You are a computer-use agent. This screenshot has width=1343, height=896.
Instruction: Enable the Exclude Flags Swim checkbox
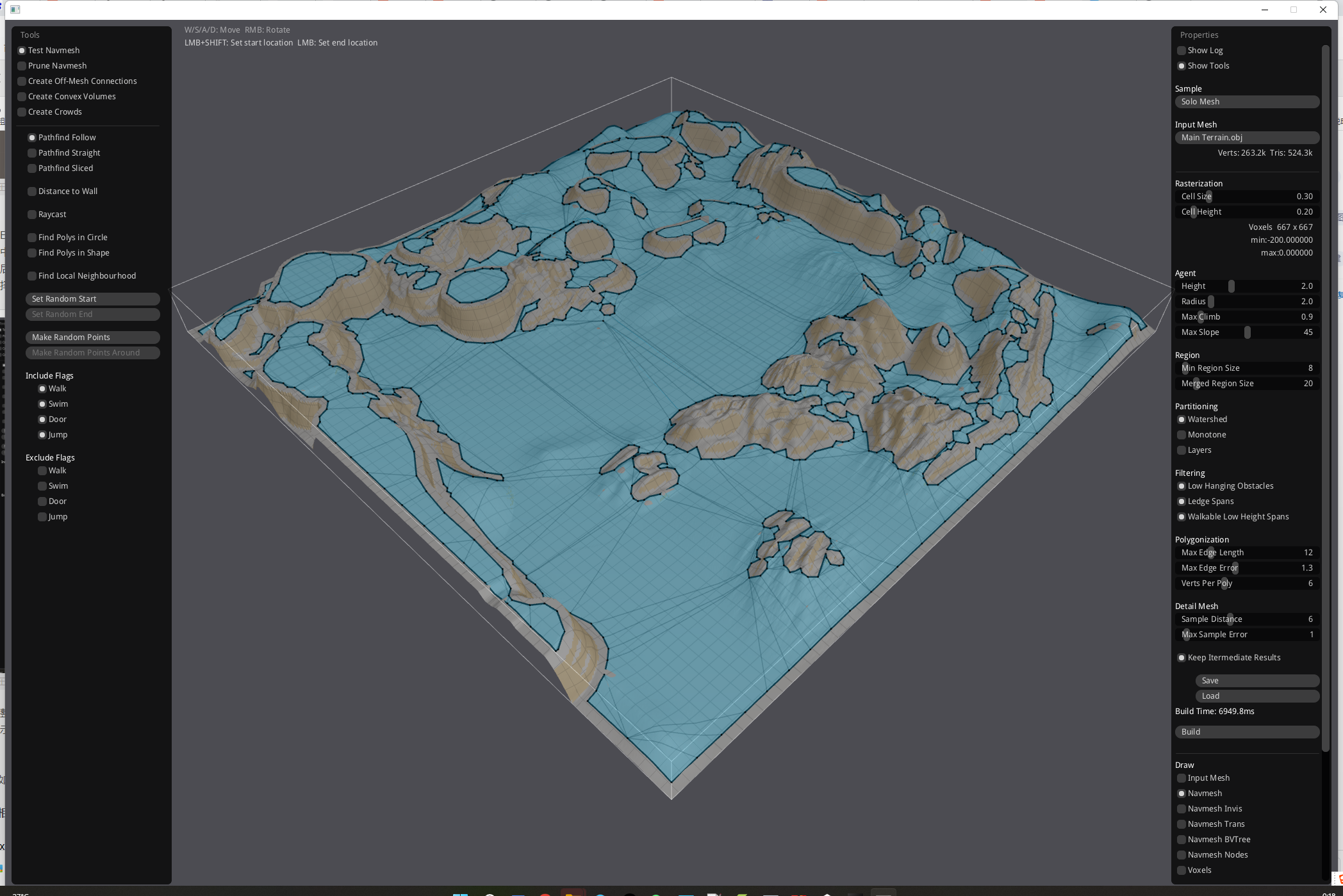[42, 486]
